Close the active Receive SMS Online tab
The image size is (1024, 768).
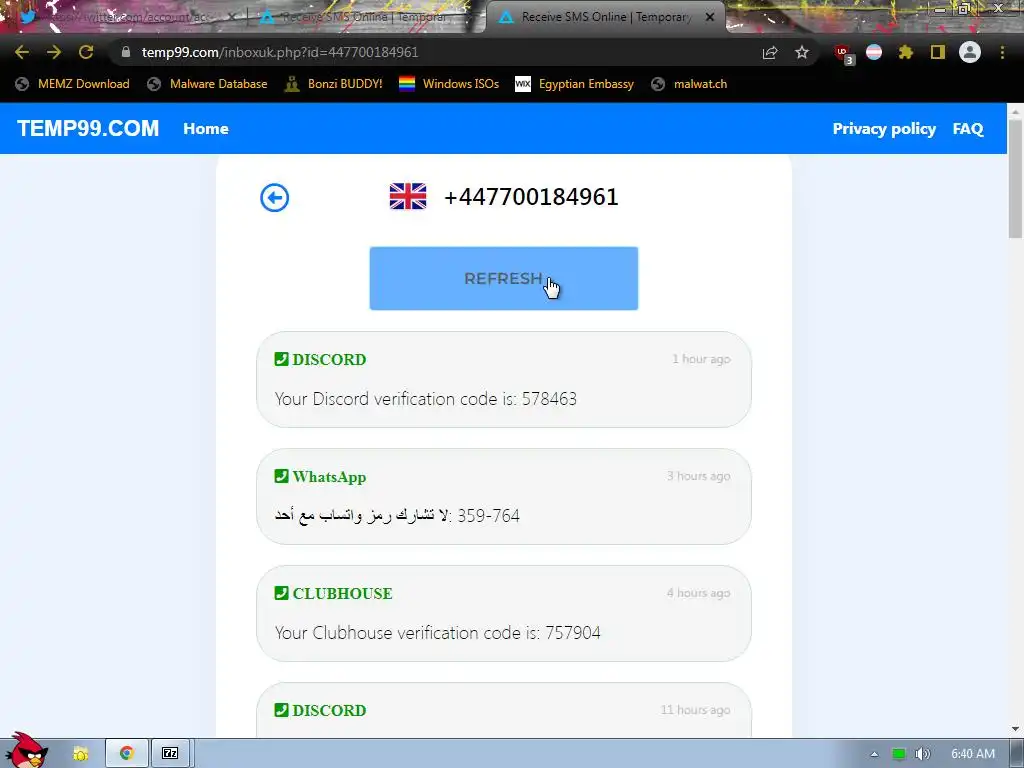710,18
